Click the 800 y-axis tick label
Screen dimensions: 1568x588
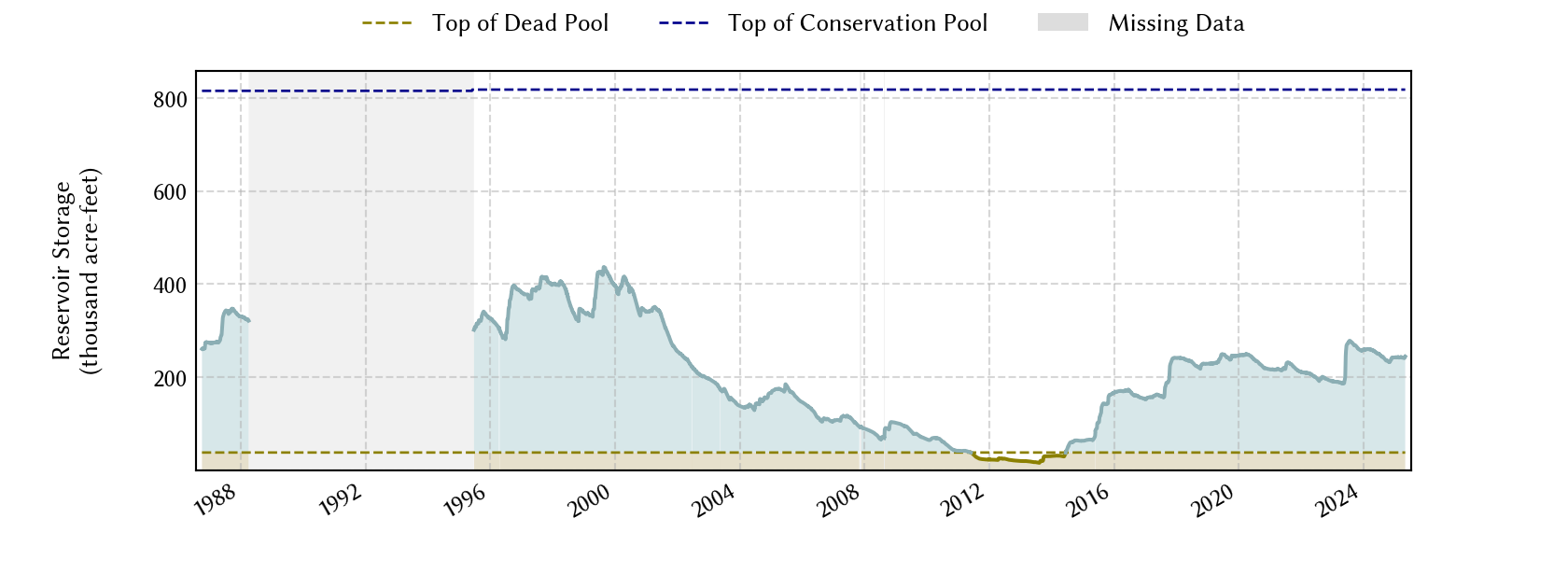170,100
